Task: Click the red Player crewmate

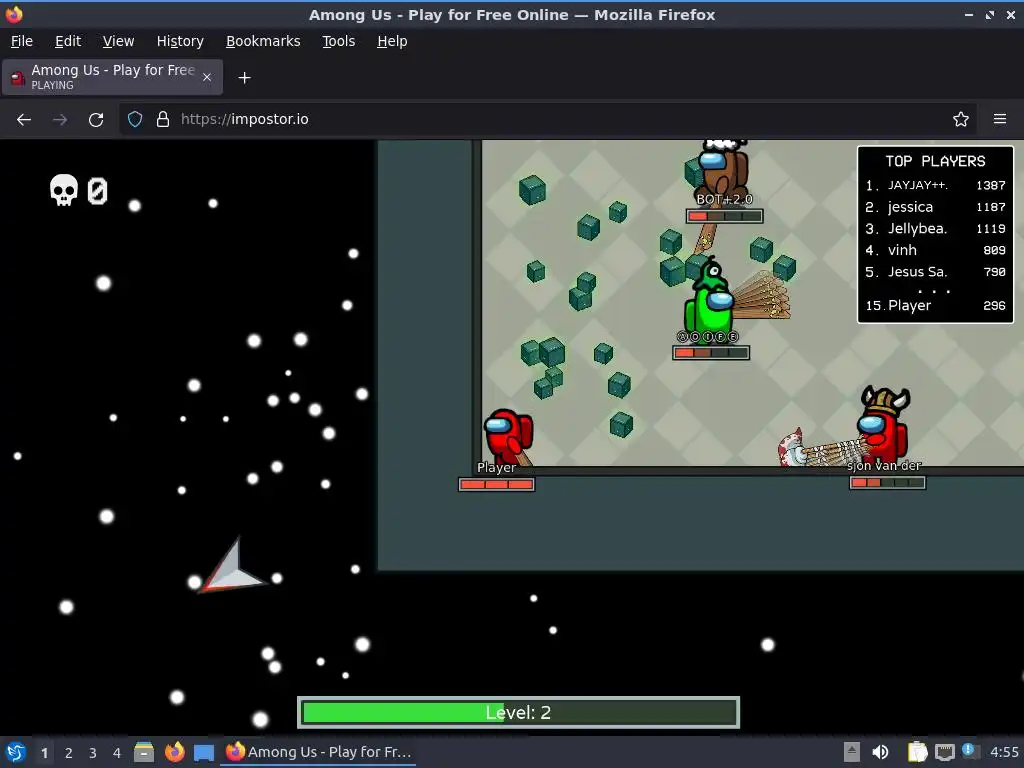Action: tap(508, 435)
